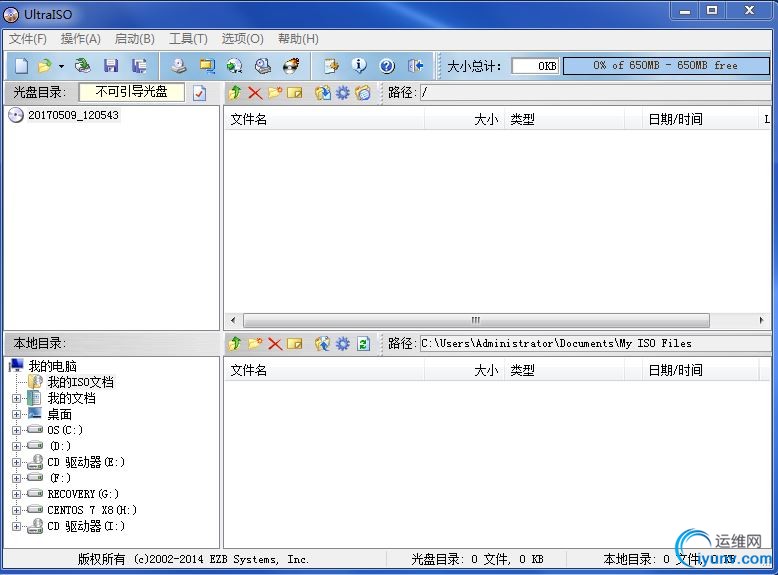778x575 pixels.
Task: Open the 选项(O) menu
Action: pyautogui.click(x=242, y=39)
